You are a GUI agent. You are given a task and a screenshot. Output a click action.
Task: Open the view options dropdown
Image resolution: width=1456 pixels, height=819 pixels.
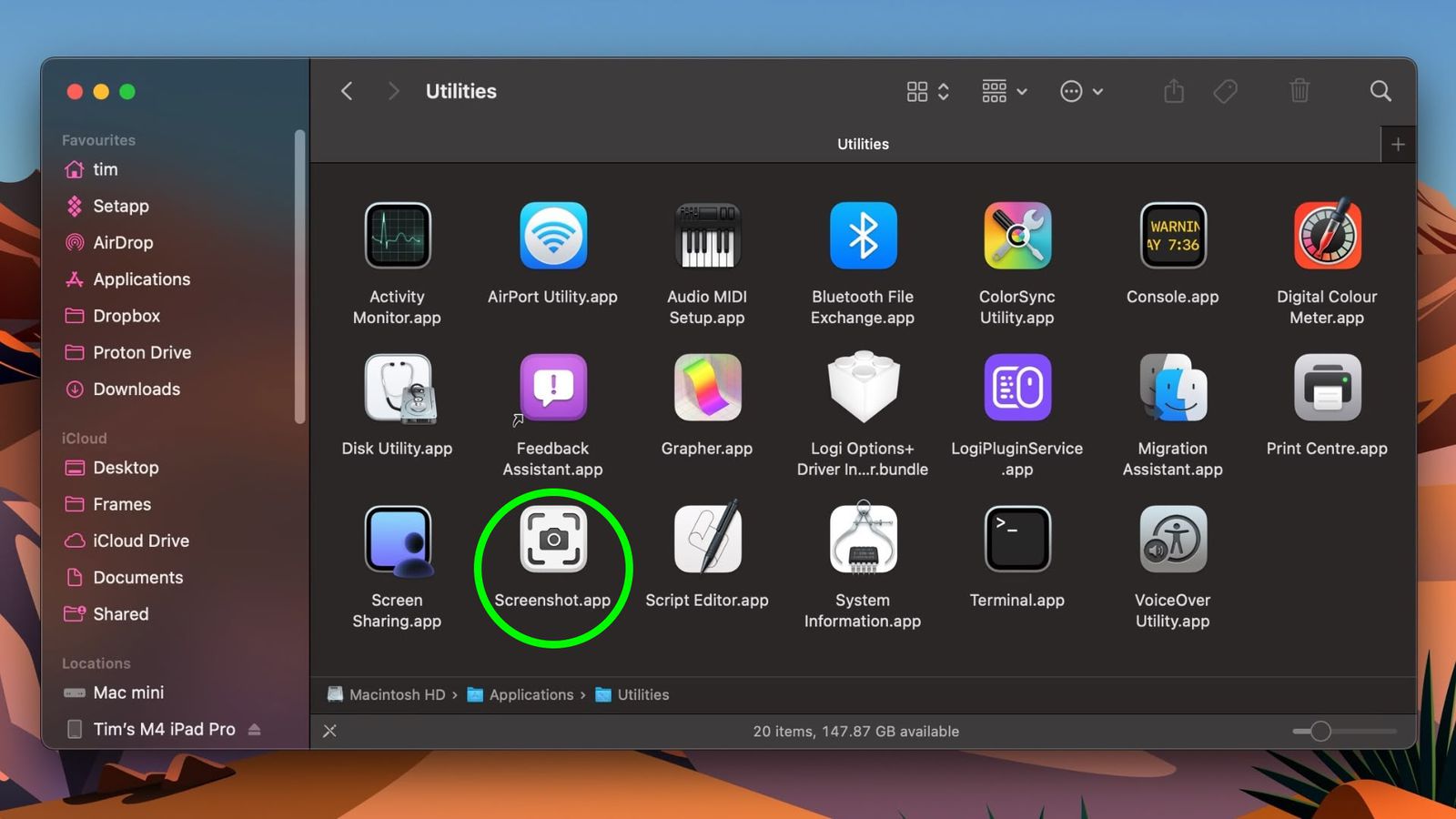[927, 91]
